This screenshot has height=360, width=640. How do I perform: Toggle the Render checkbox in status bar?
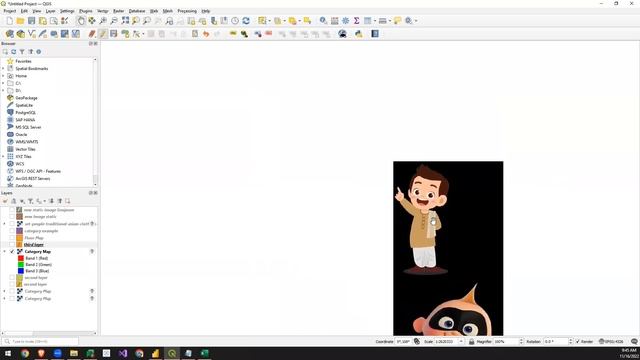[578, 341]
